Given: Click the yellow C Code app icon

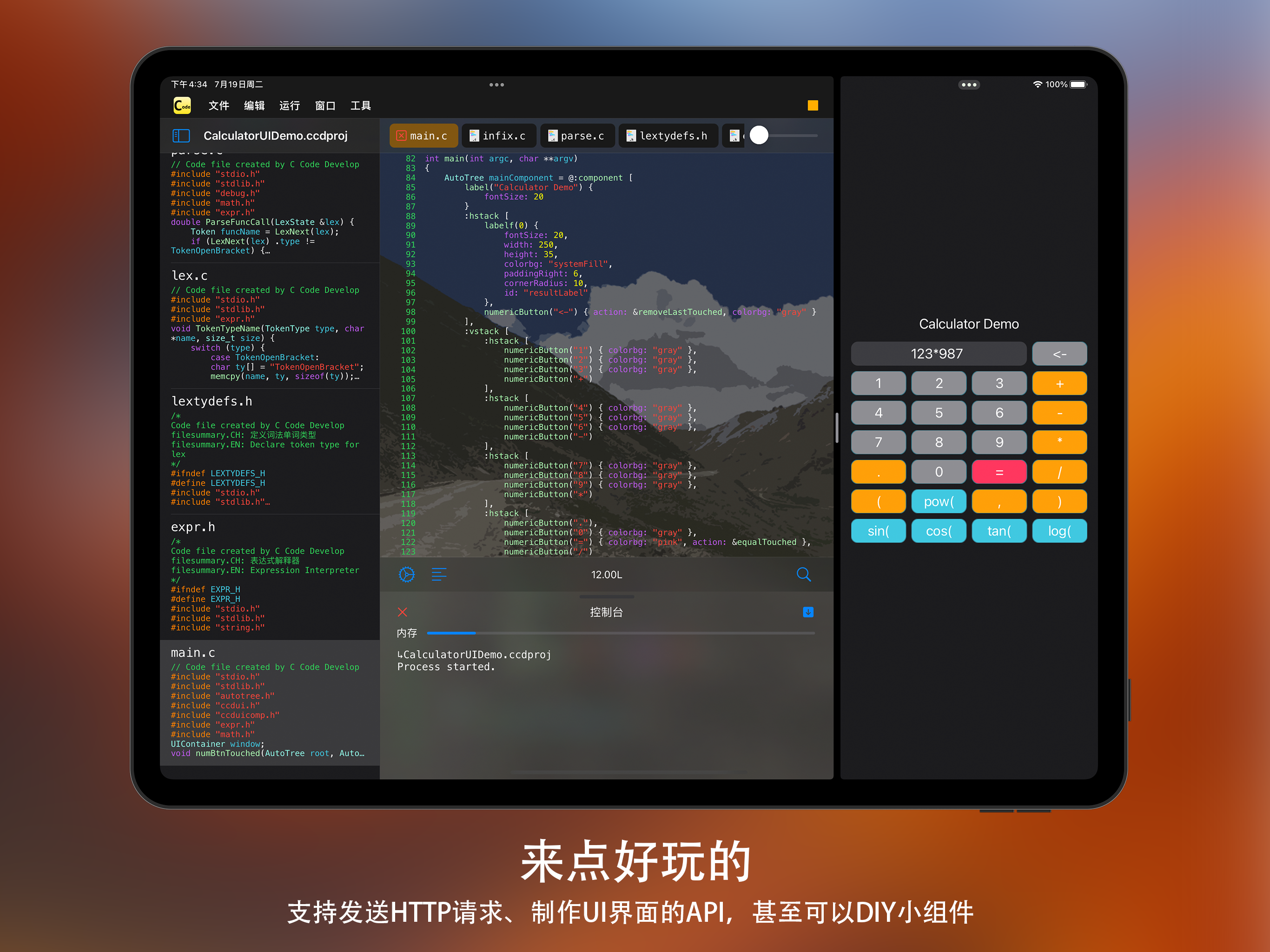Looking at the screenshot, I should pos(182,105).
